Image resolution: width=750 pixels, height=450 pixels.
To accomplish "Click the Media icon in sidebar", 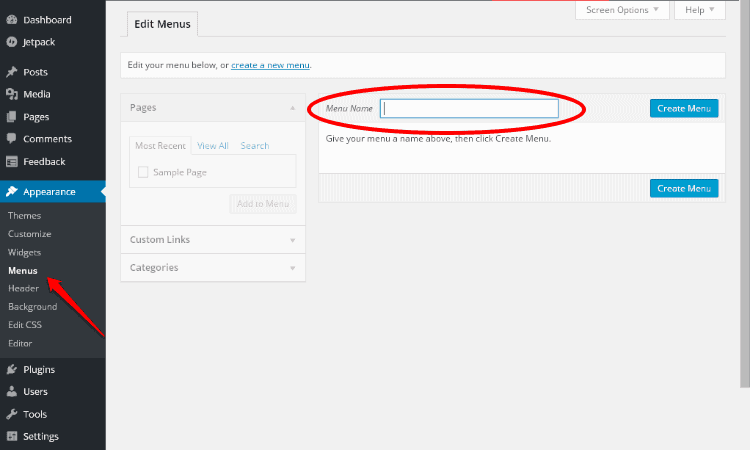I will (12, 94).
